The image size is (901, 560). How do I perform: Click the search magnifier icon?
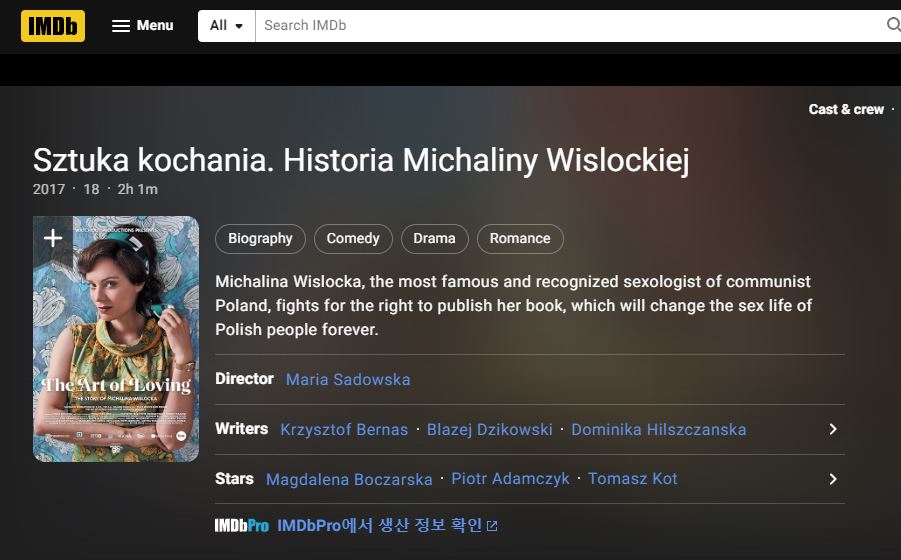coord(893,25)
